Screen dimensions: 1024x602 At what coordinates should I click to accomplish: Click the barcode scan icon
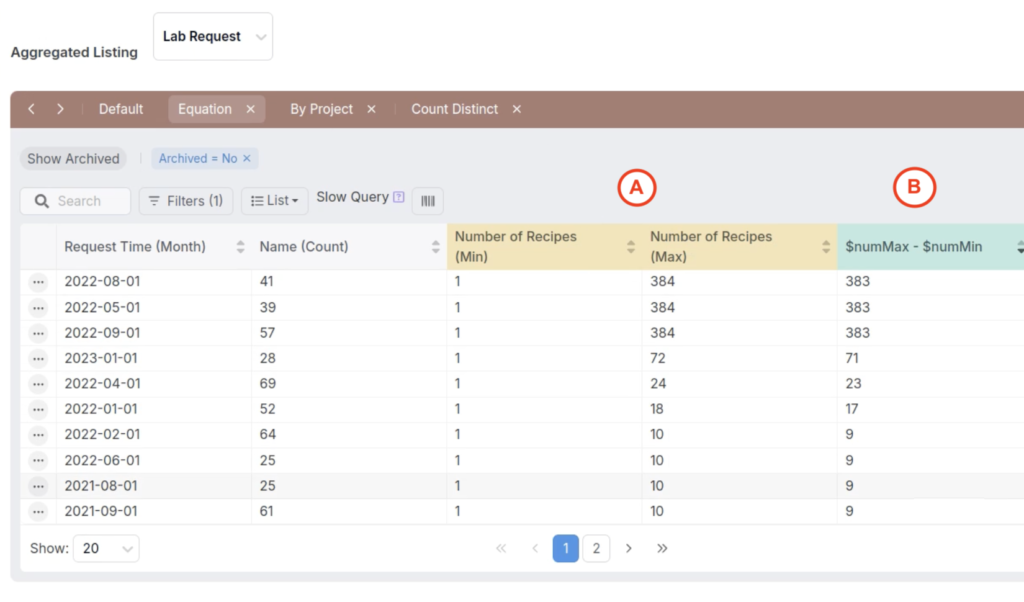pyautogui.click(x=428, y=201)
